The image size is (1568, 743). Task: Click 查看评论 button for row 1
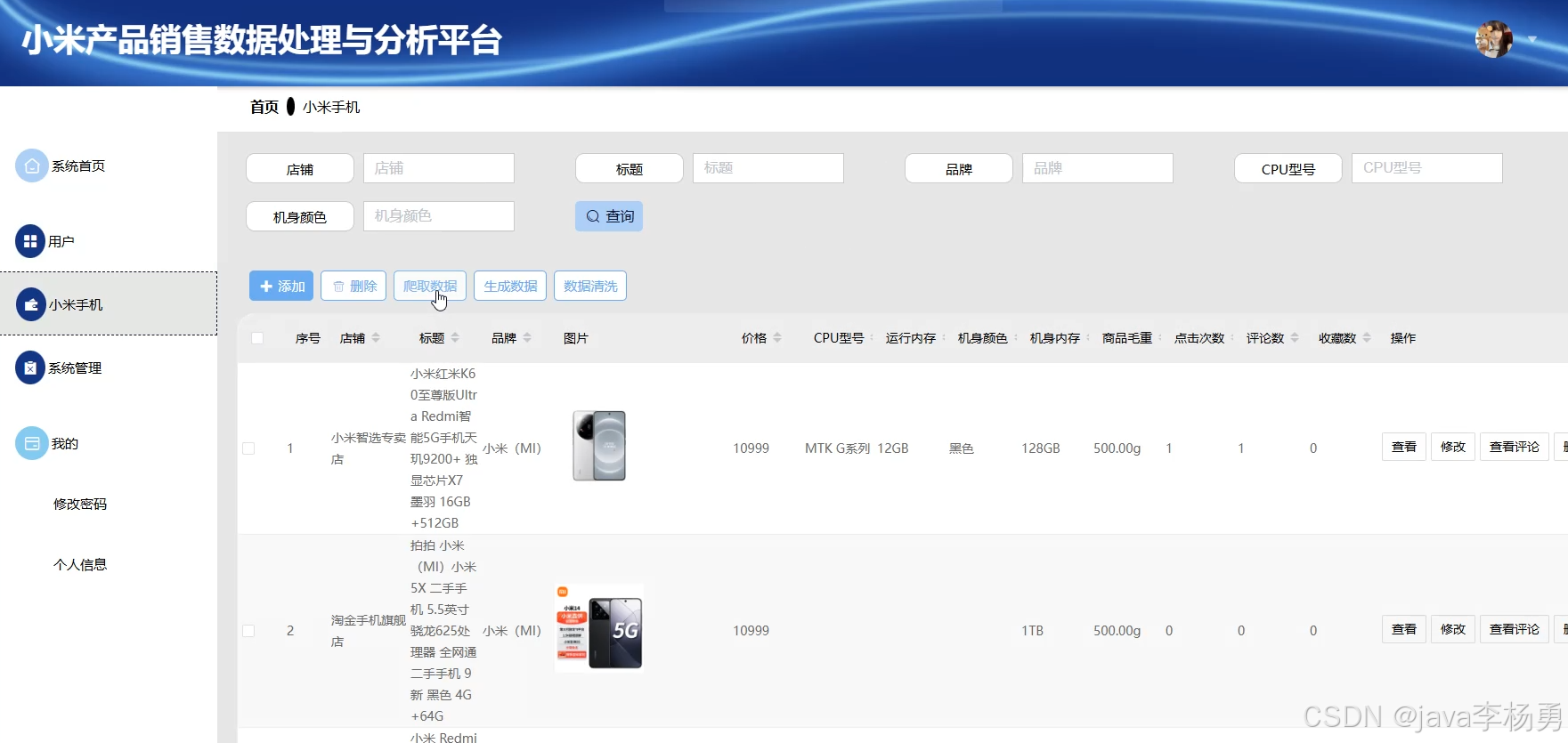(1515, 447)
